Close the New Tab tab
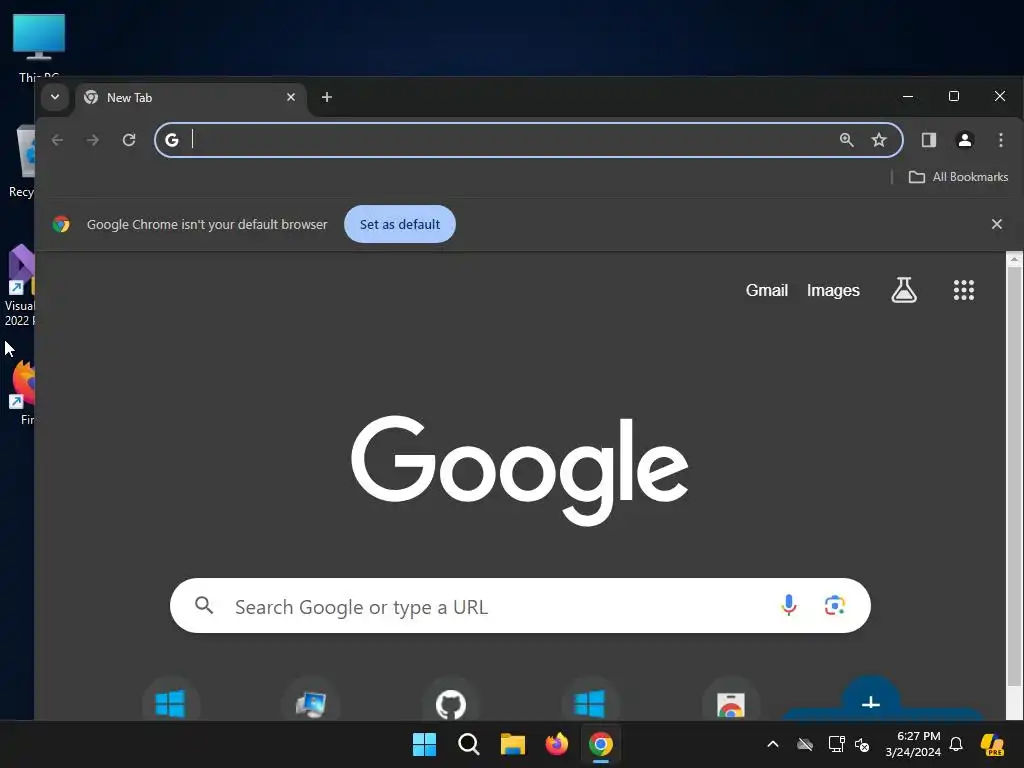1024x768 pixels. 291,97
